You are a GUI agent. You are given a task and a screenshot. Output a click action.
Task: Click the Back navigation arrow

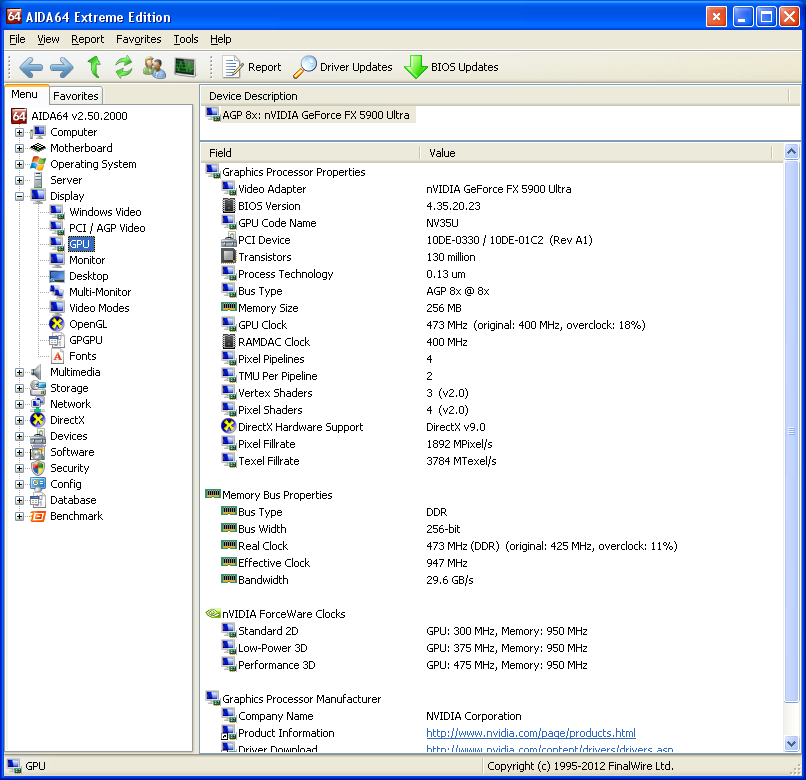click(x=31, y=67)
